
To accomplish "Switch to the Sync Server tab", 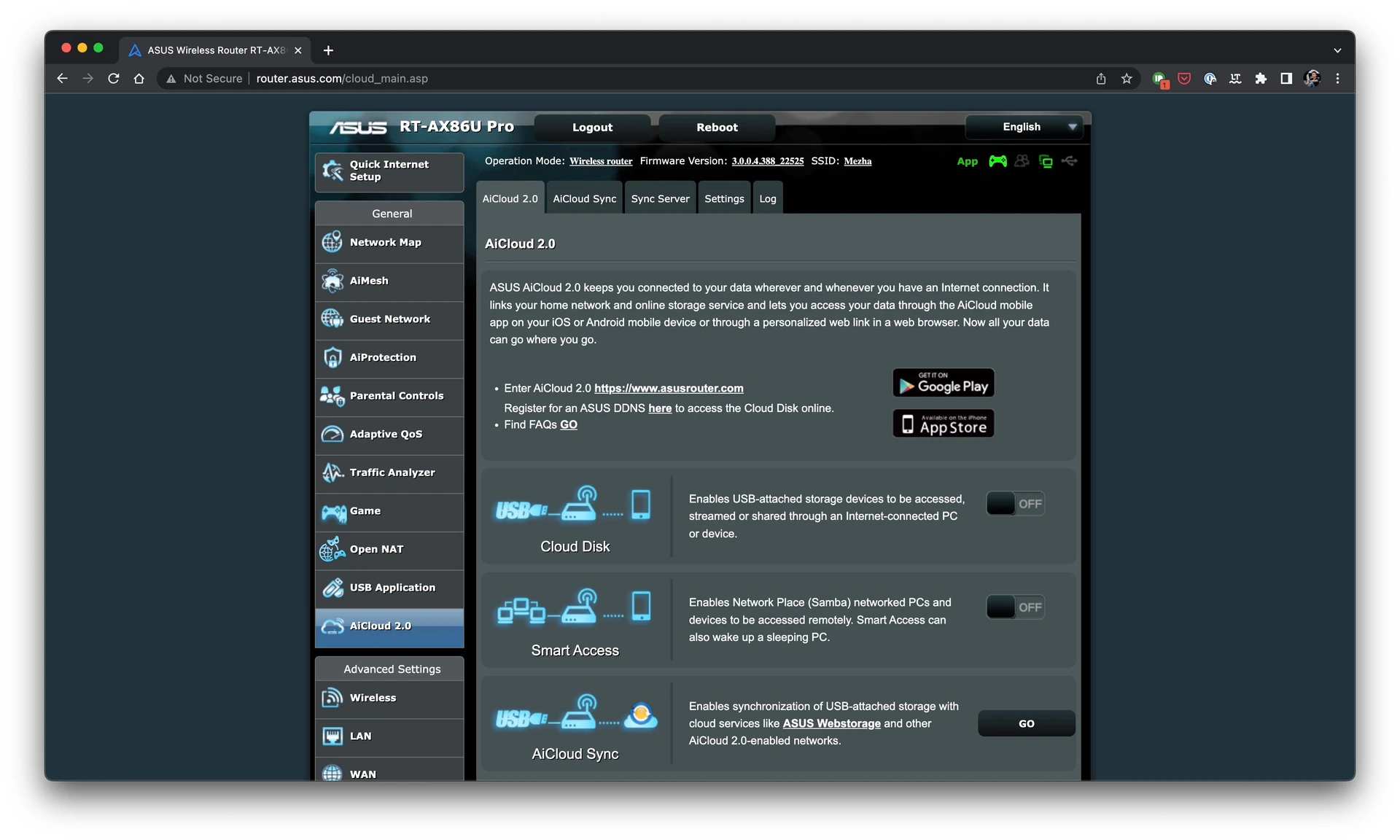I will (661, 198).
